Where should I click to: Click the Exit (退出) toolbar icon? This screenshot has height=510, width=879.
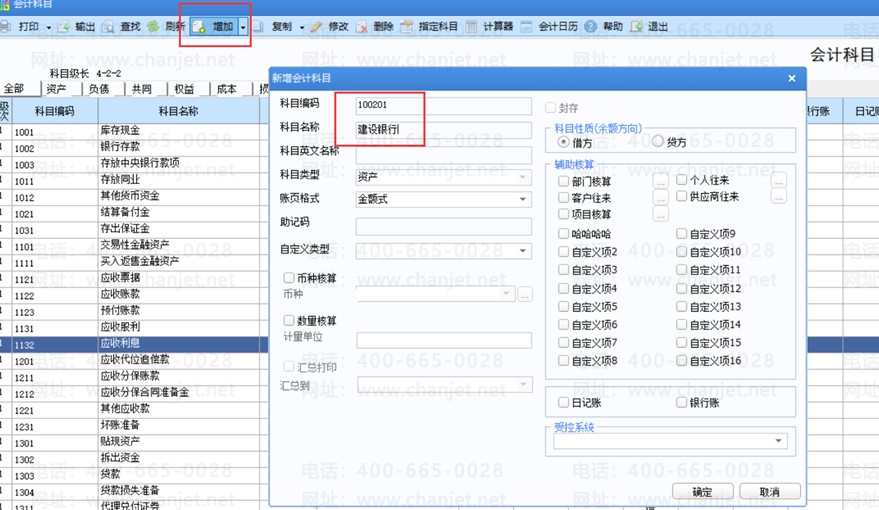click(x=637, y=26)
